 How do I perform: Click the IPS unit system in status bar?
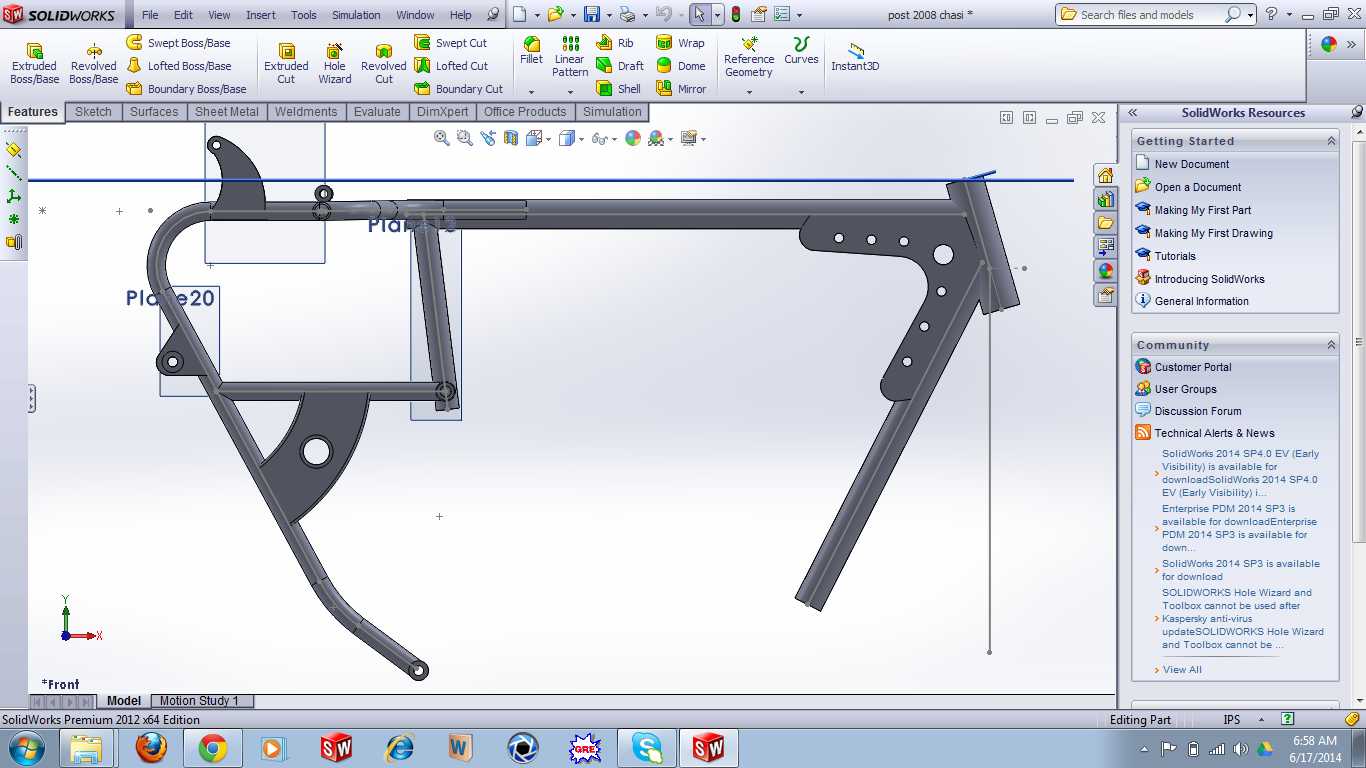point(1231,720)
